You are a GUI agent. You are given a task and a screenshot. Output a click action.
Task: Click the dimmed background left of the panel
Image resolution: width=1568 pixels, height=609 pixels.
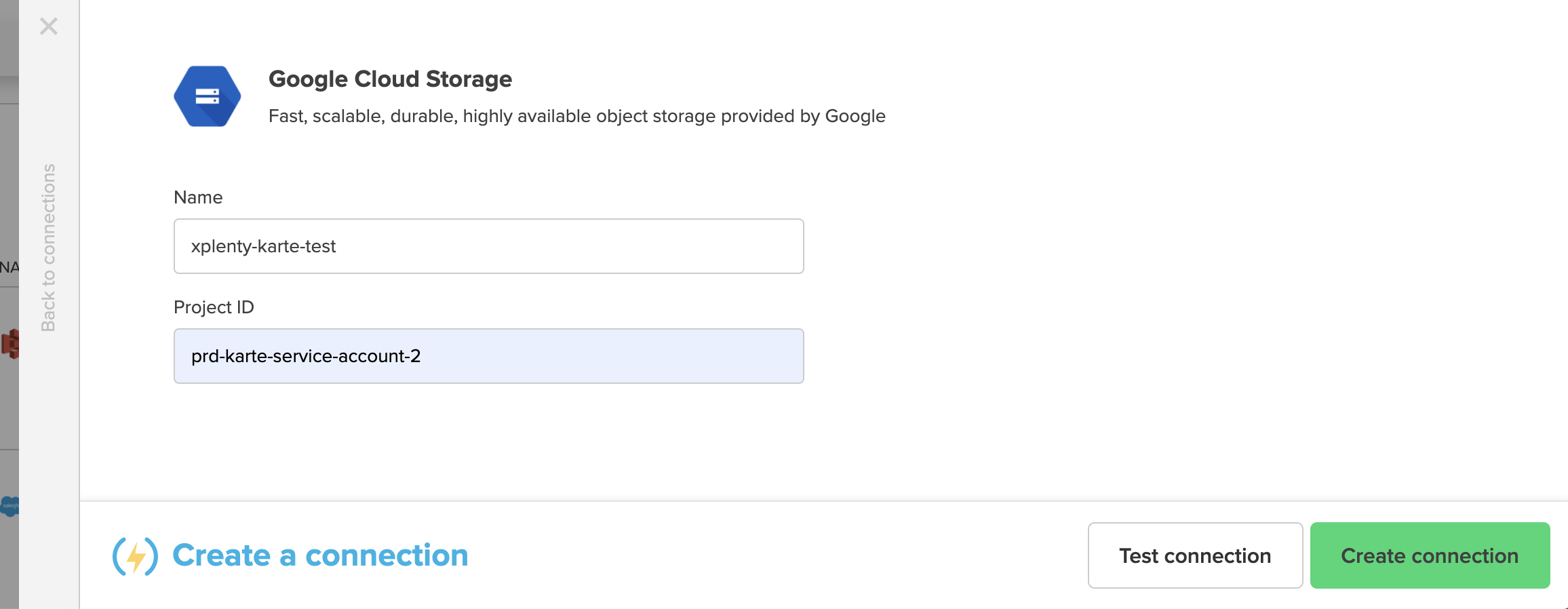point(9,170)
